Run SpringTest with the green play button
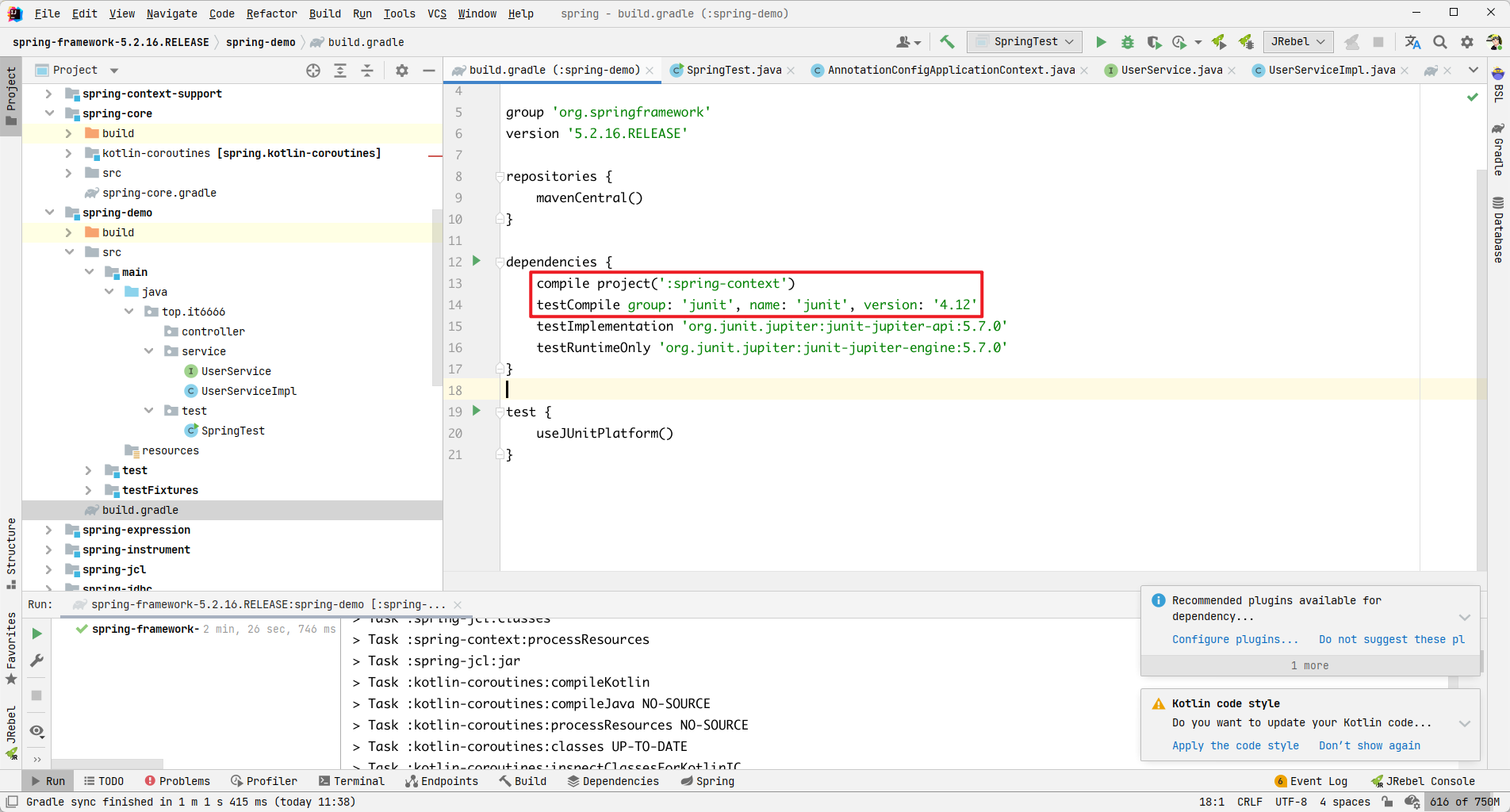The width and height of the screenshot is (1510, 812). pos(1101,42)
